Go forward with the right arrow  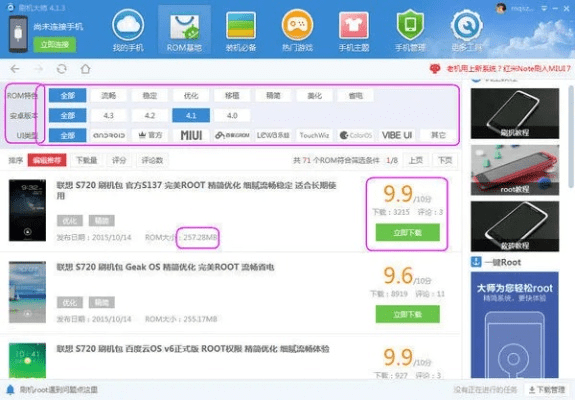point(38,69)
